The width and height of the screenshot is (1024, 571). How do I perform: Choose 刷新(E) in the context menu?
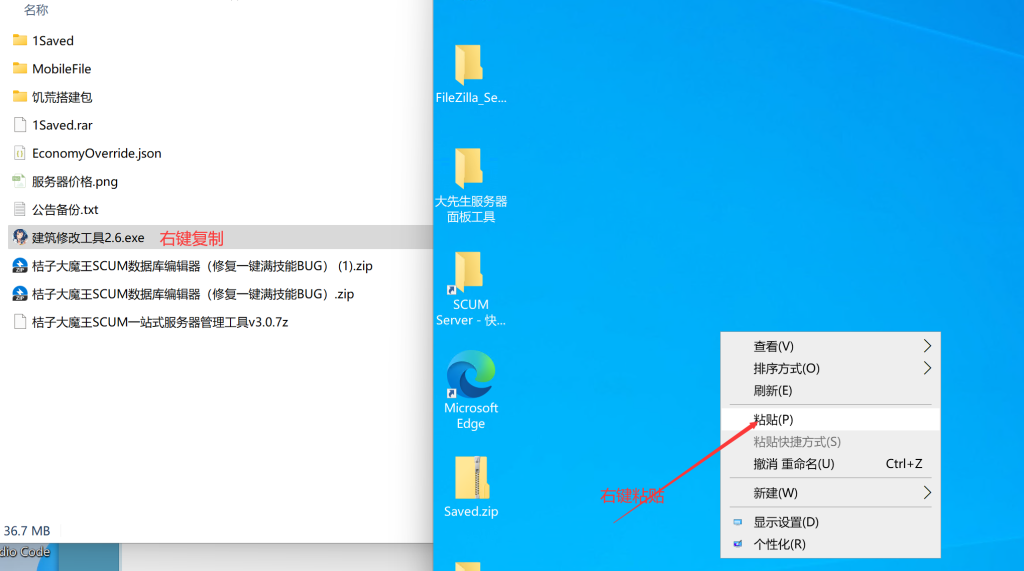[772, 390]
